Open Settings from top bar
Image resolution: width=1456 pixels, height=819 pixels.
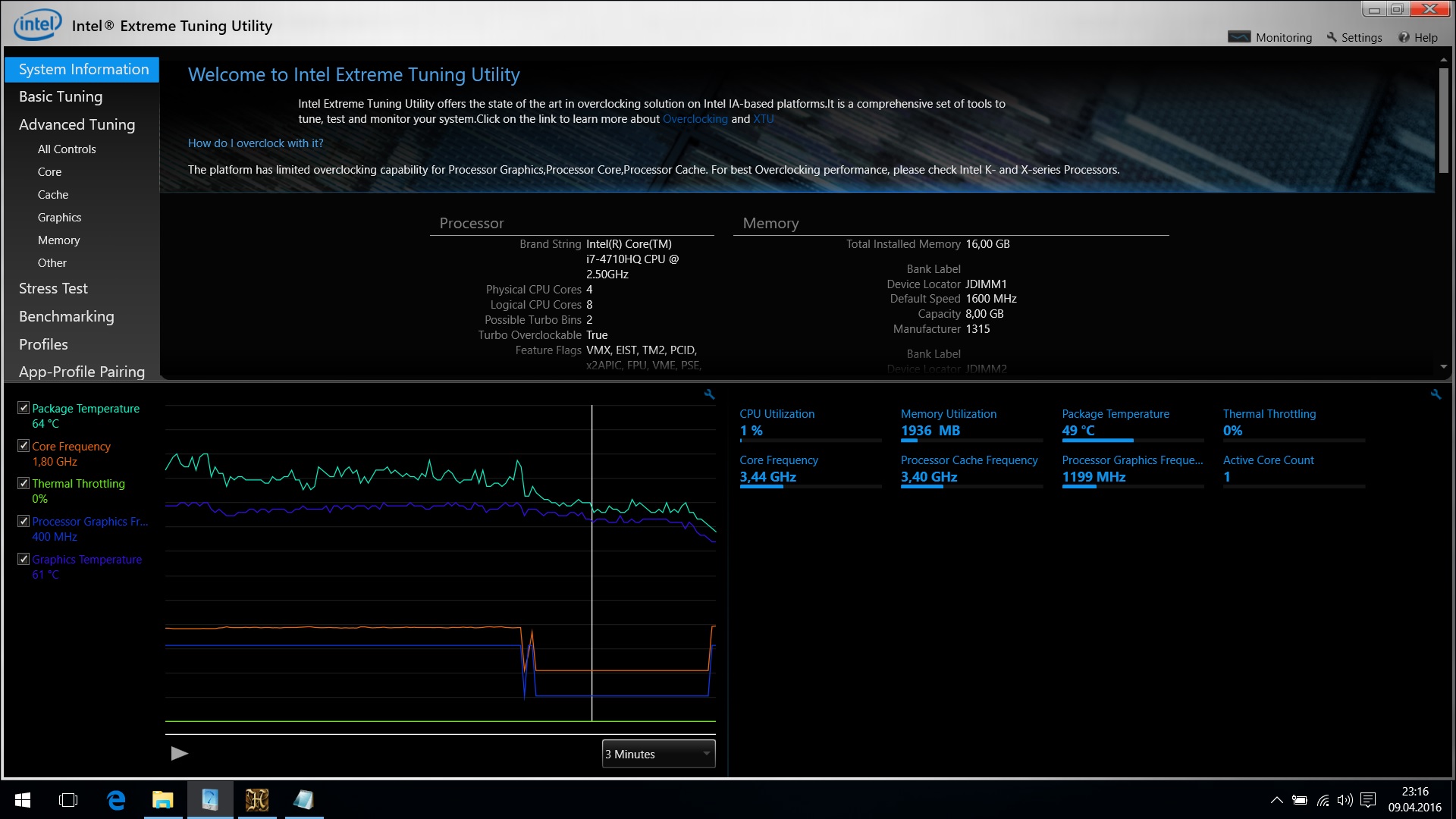pos(1354,37)
